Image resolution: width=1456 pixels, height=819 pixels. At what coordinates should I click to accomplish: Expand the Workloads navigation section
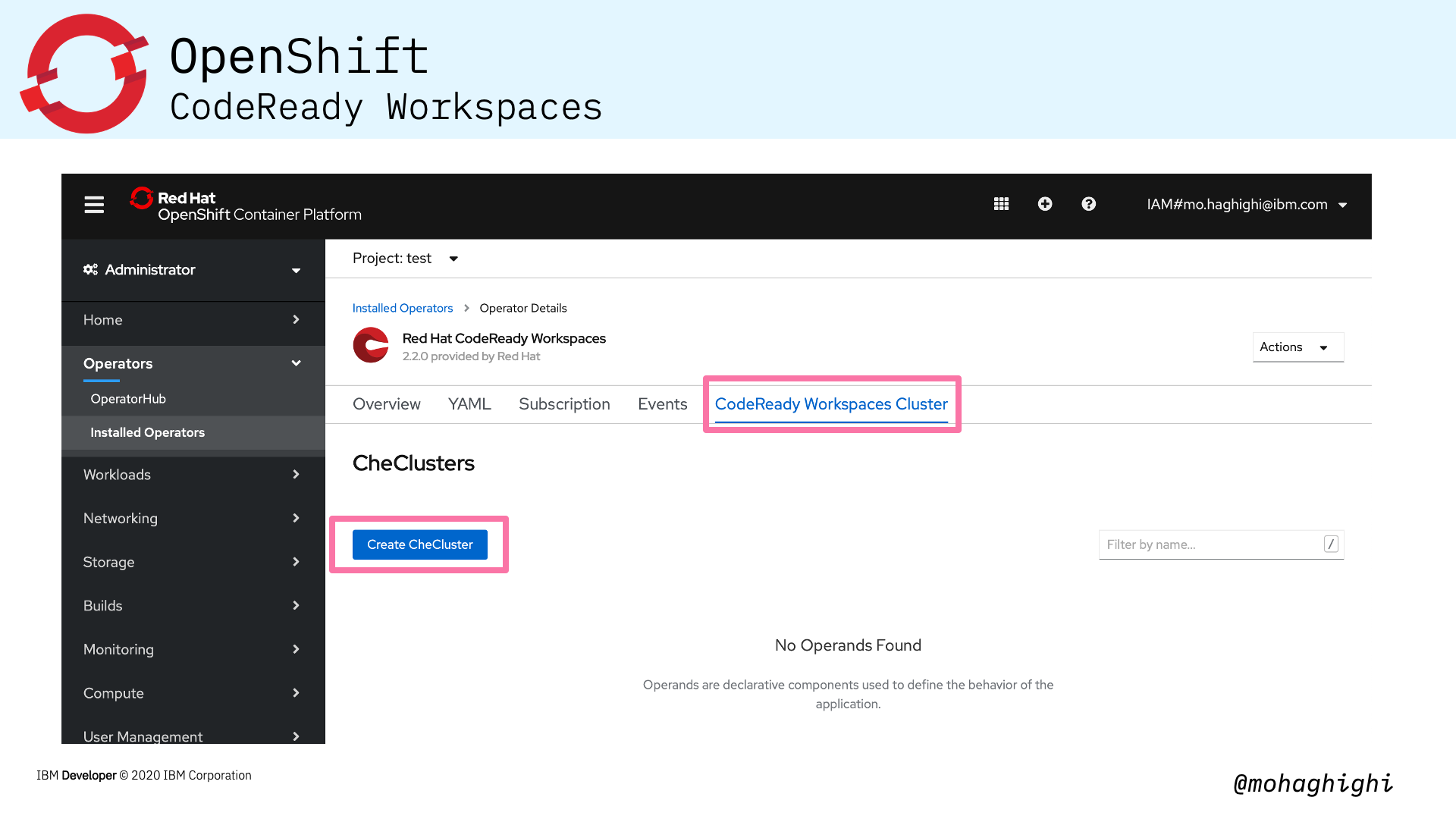(x=193, y=475)
